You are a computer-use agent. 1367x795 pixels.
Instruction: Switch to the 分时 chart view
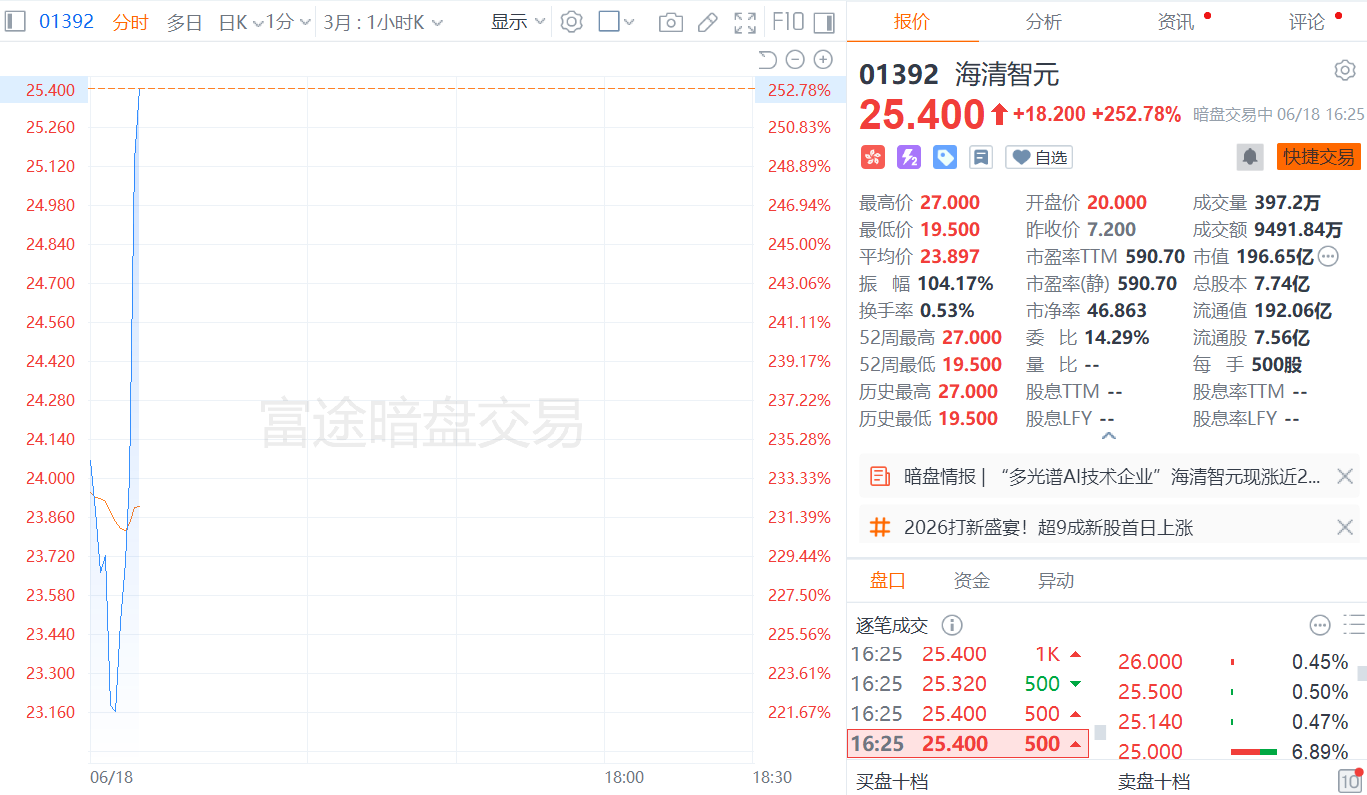130,22
